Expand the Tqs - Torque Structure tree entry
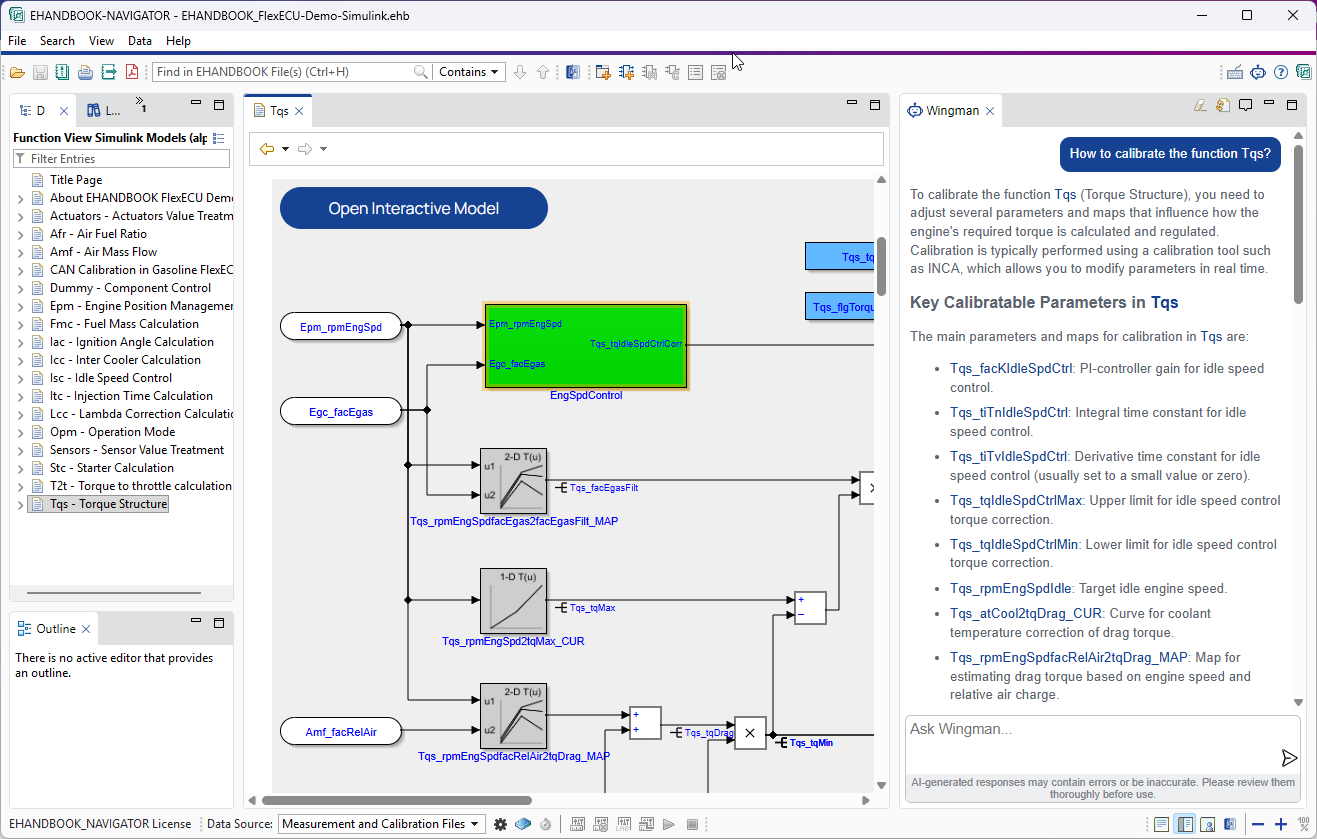 click(x=20, y=505)
